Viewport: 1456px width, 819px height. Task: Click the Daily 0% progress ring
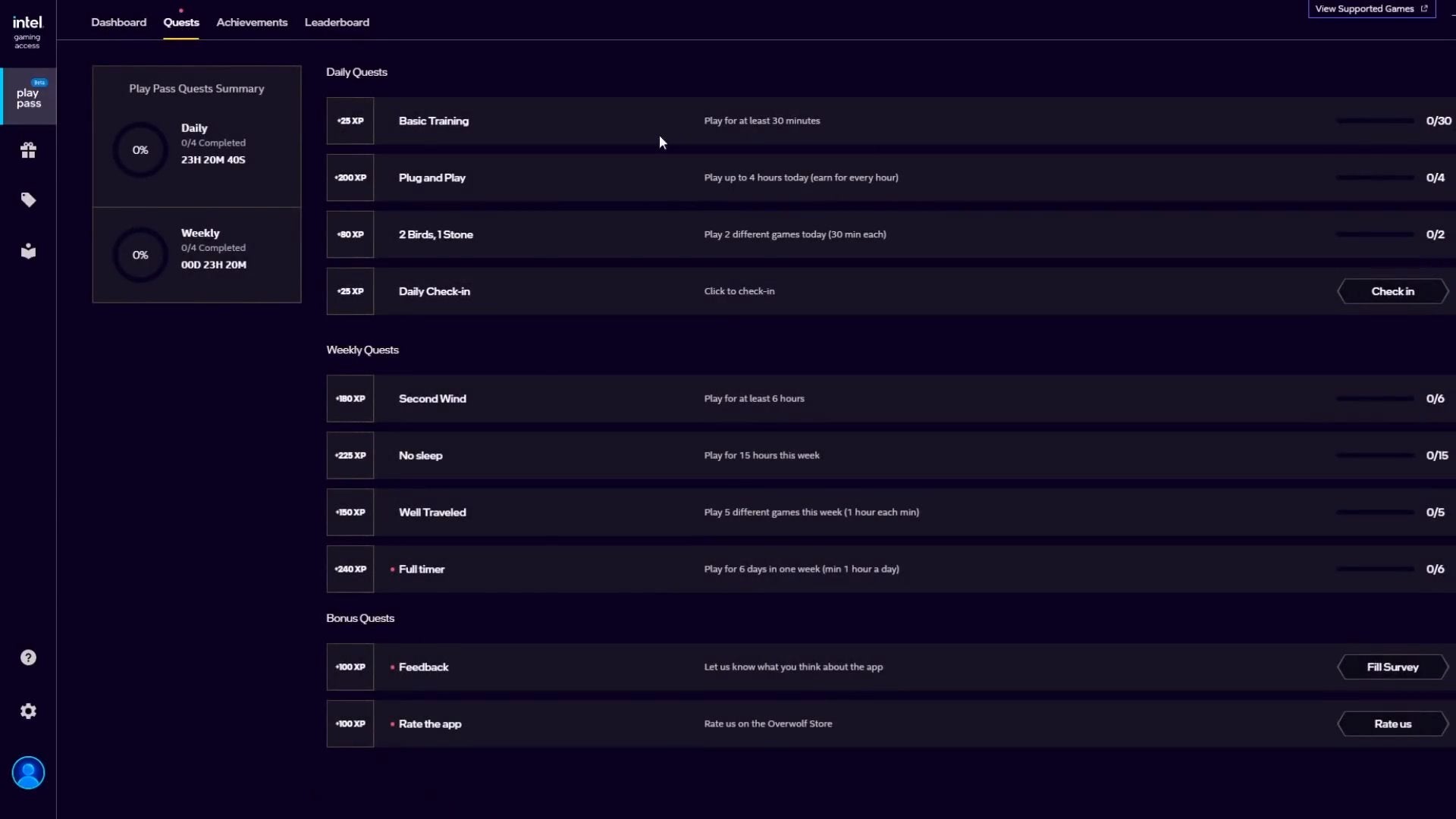140,150
